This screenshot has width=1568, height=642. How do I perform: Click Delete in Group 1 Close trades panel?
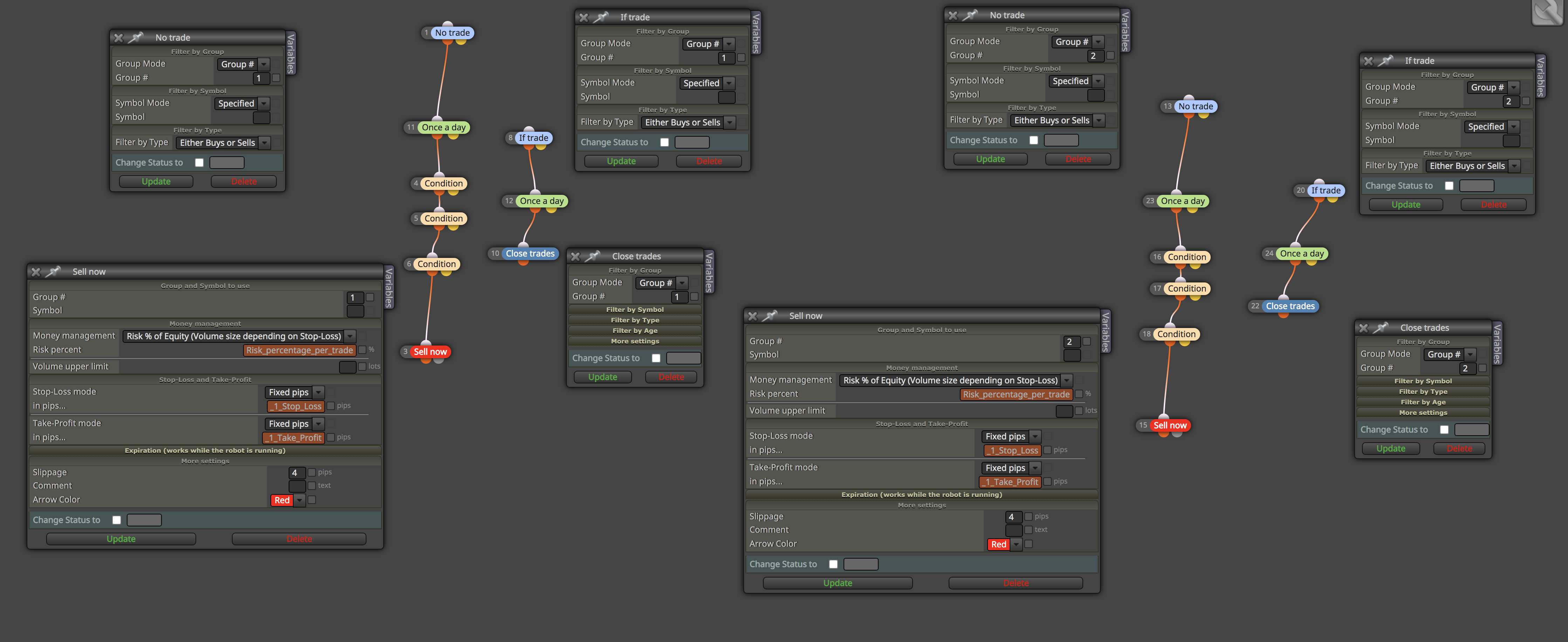672,378
